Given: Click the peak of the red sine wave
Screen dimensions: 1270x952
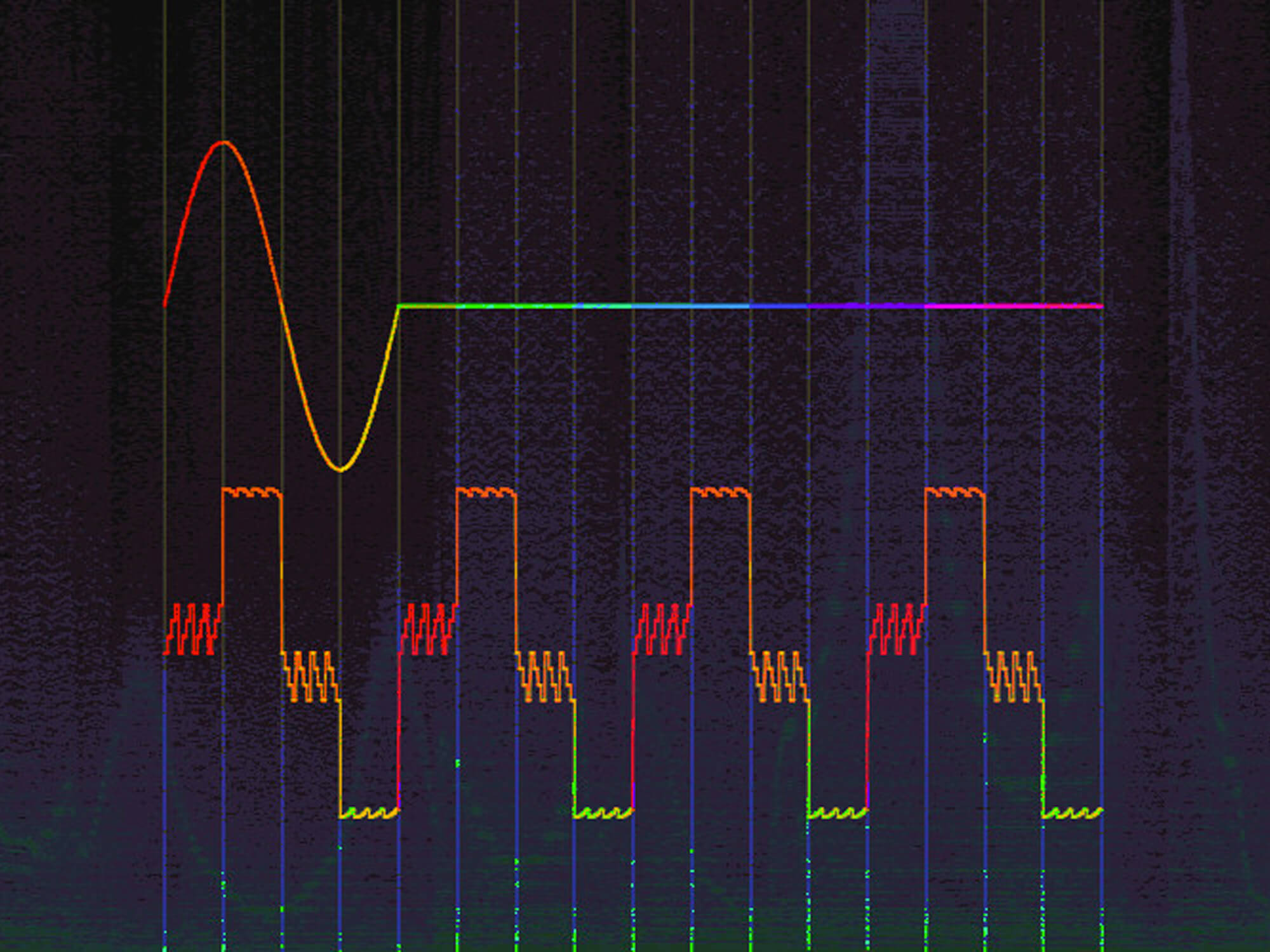Looking at the screenshot, I should pyautogui.click(x=223, y=143).
